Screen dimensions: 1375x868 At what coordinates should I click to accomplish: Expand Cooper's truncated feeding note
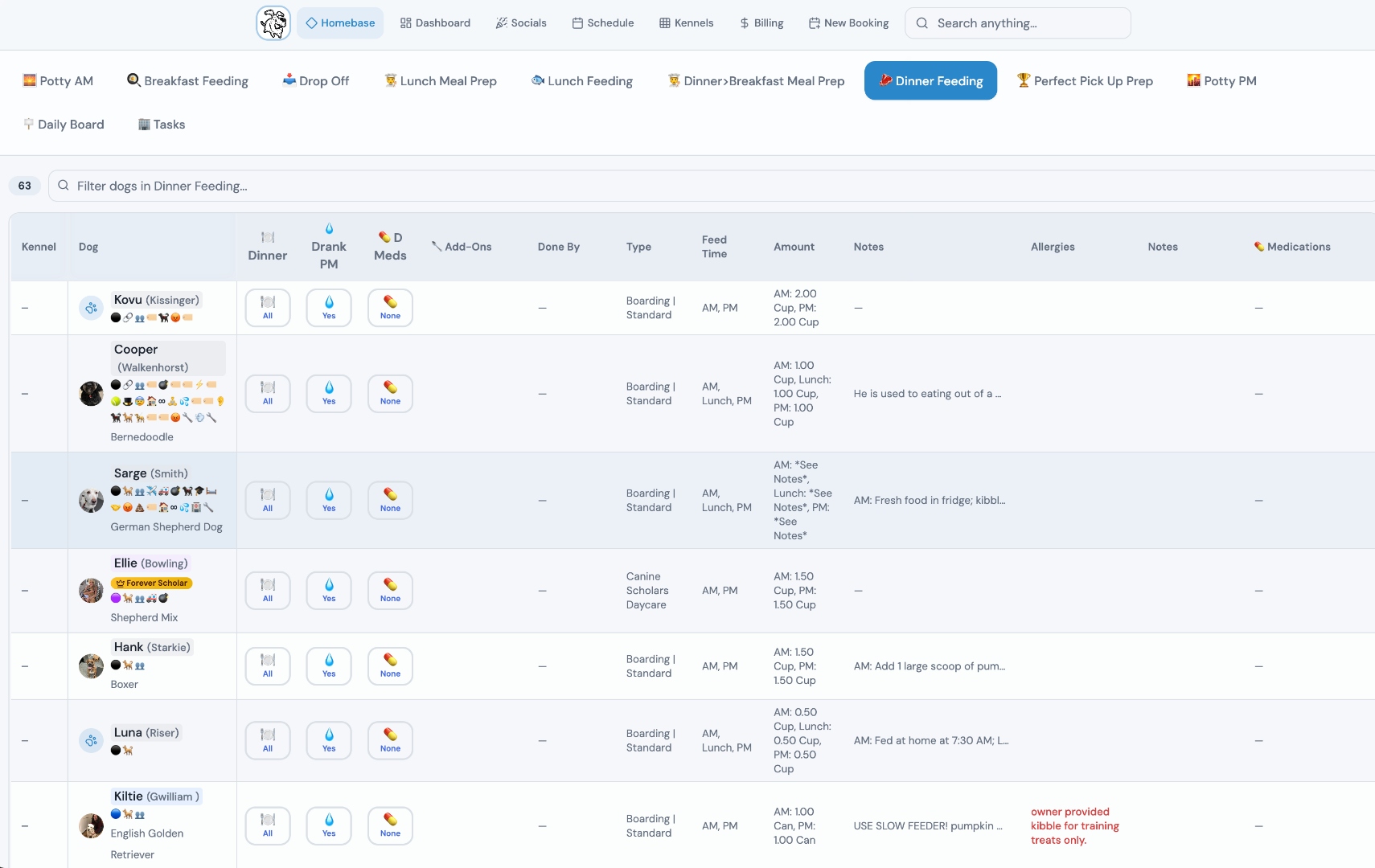(927, 394)
